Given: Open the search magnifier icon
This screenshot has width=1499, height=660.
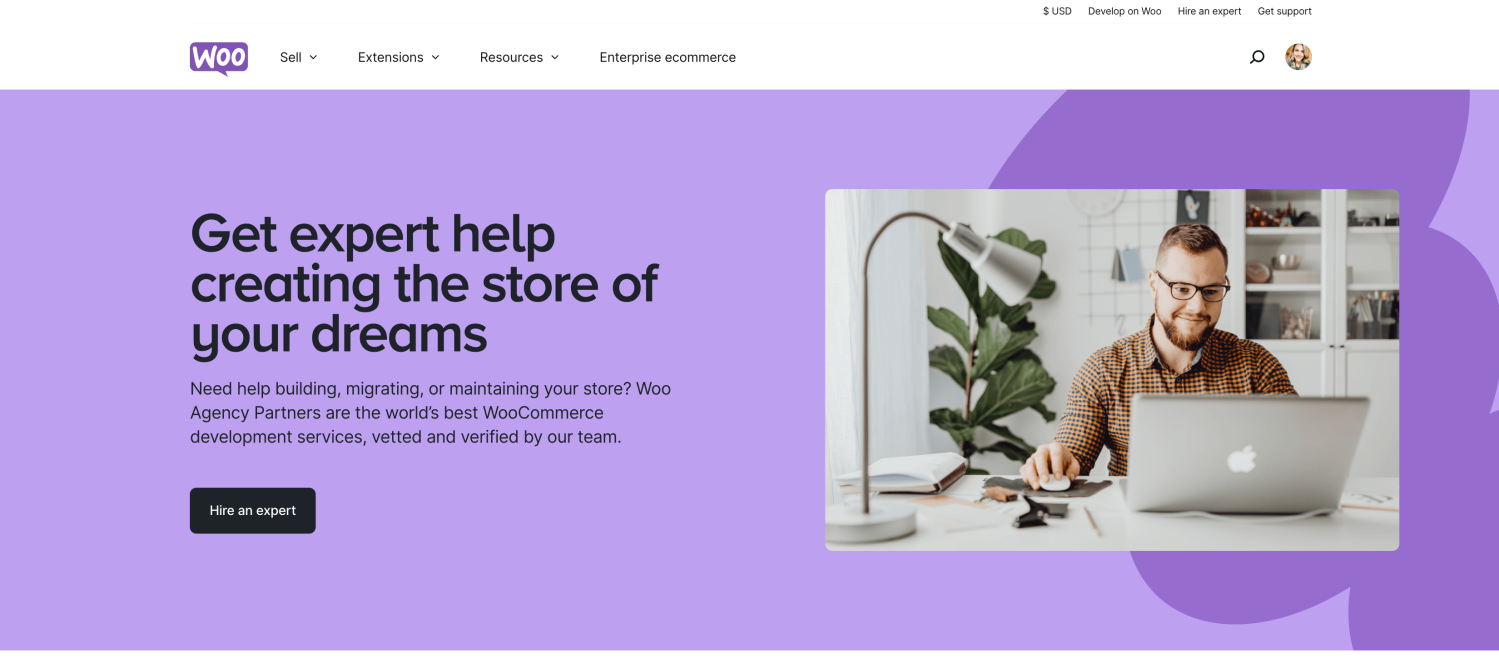Looking at the screenshot, I should (x=1257, y=57).
